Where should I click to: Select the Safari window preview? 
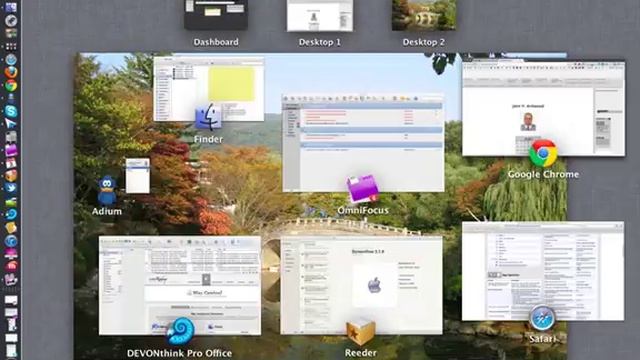543,271
